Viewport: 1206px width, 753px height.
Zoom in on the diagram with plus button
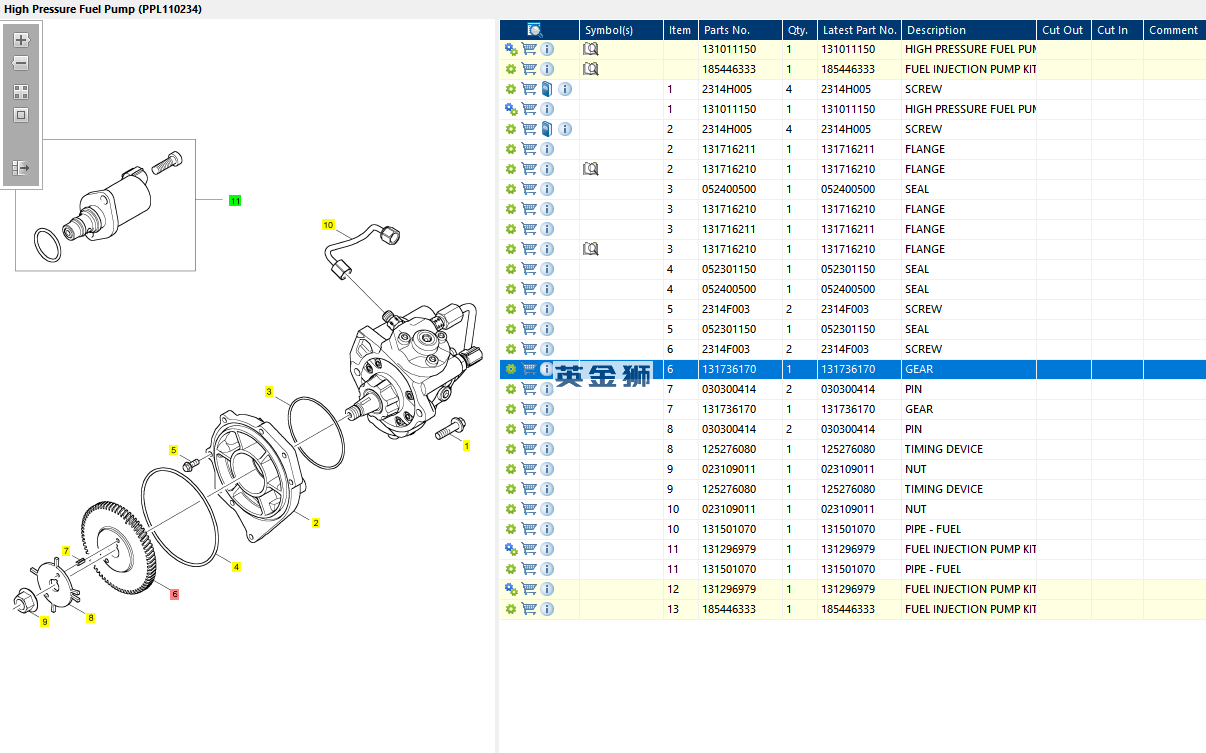coord(21,40)
